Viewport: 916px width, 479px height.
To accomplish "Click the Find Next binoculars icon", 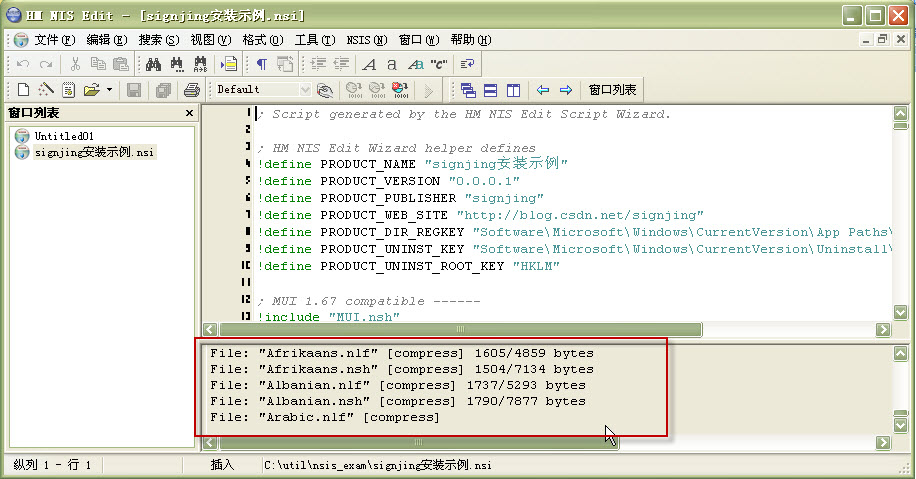I will click(x=176, y=64).
